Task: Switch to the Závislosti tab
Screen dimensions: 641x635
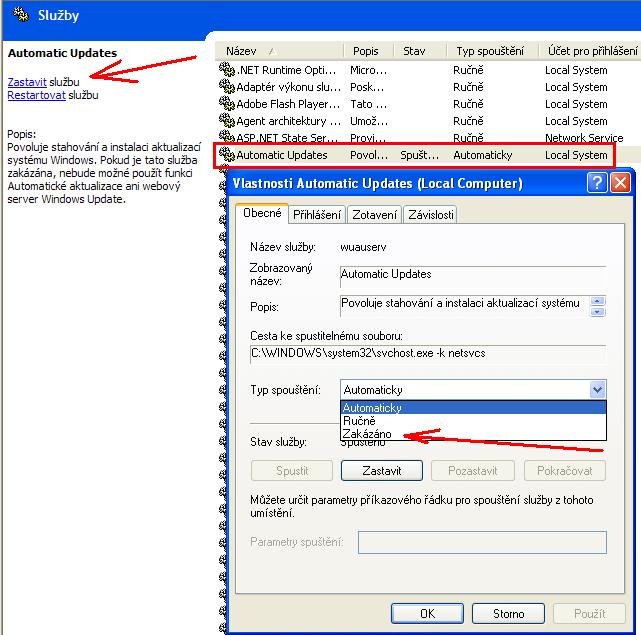Action: point(430,215)
